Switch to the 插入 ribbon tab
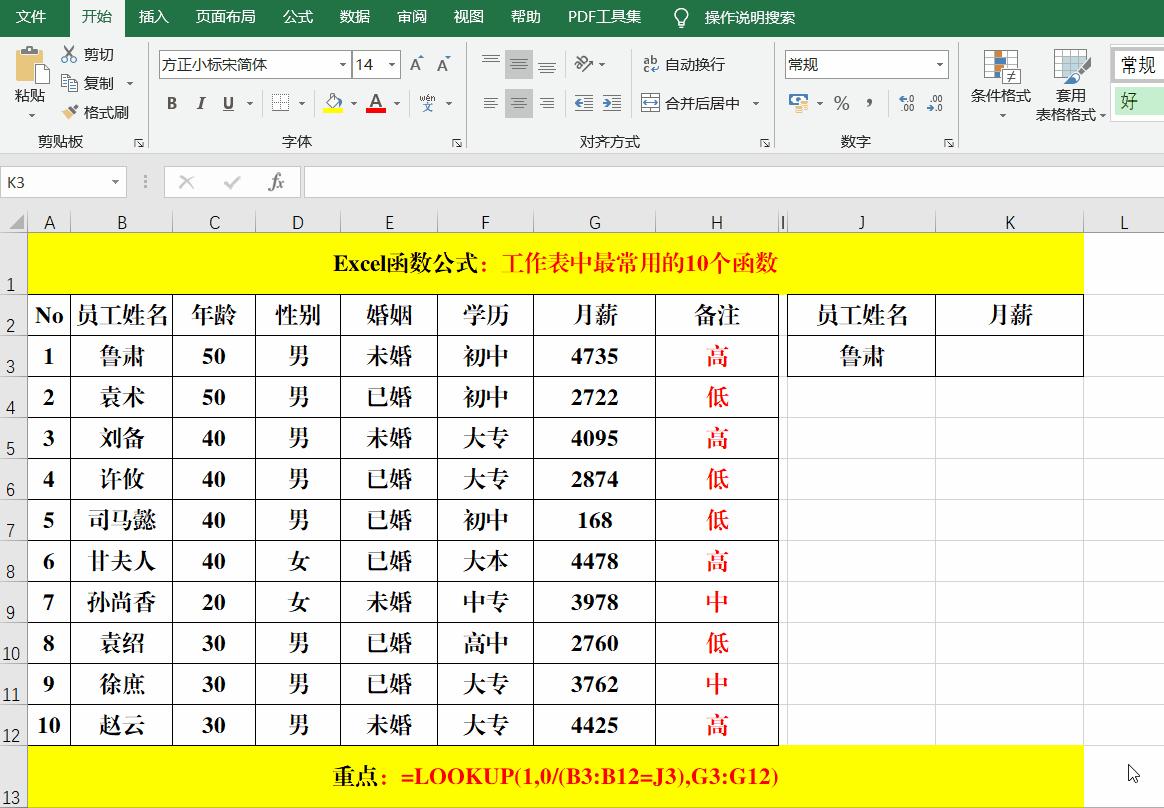The image size is (1164, 808). point(152,17)
